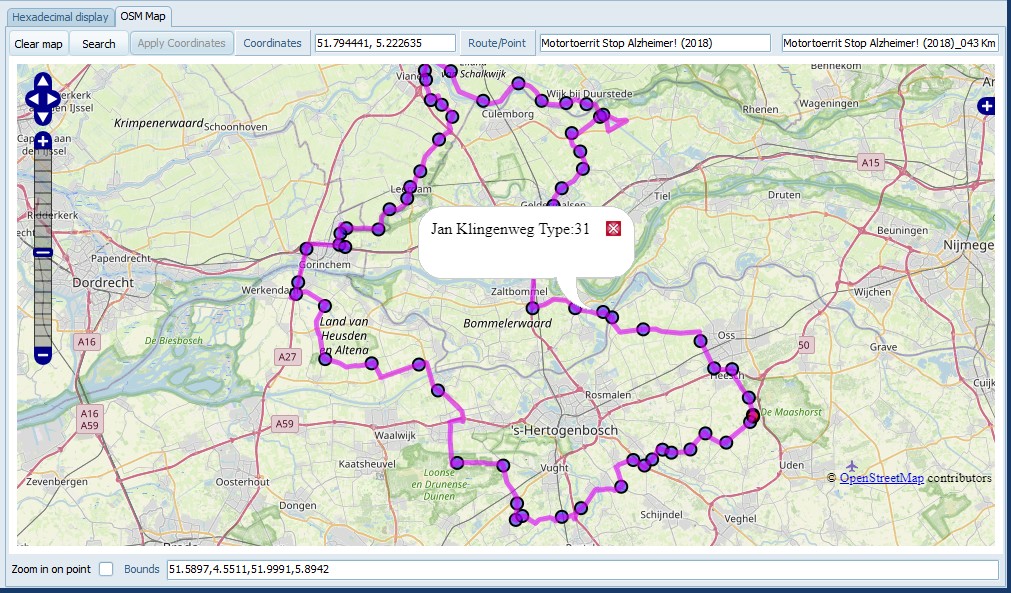Pan the map left with the west arrow
The image size is (1011, 593).
tap(30, 99)
